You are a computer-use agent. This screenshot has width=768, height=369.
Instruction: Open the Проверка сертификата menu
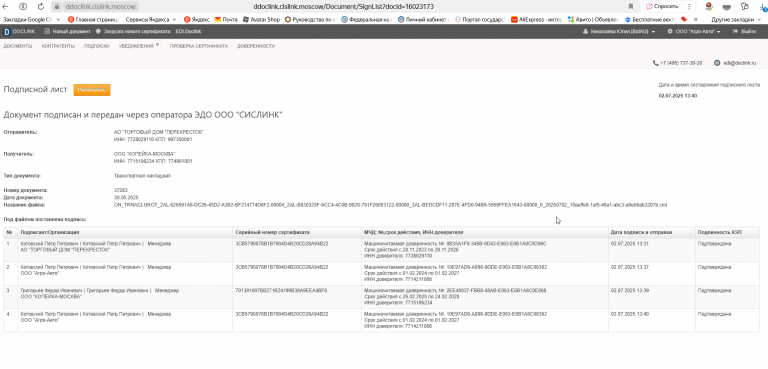[x=199, y=46]
